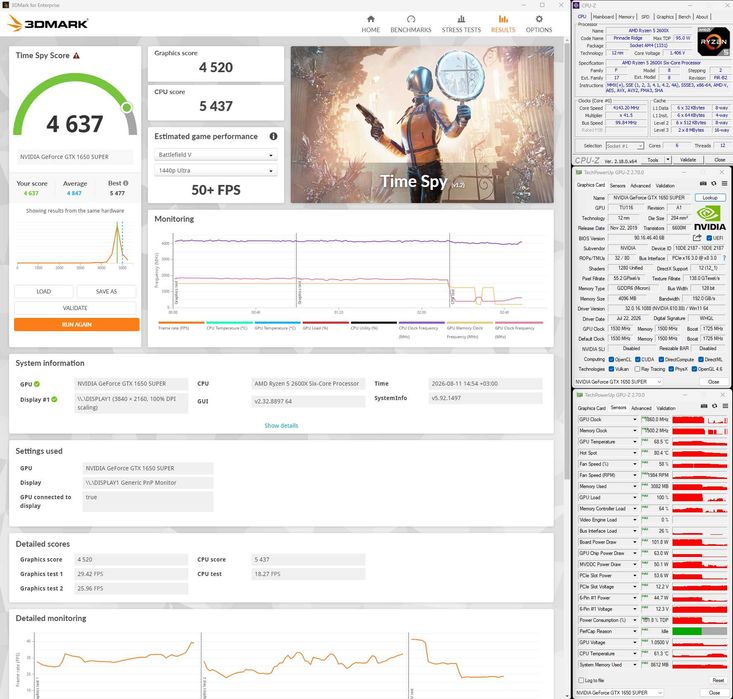Open the Socket #1 selection dropdown in CPU-Z
Image resolution: width=733 pixels, height=699 pixels.
click(x=625, y=146)
